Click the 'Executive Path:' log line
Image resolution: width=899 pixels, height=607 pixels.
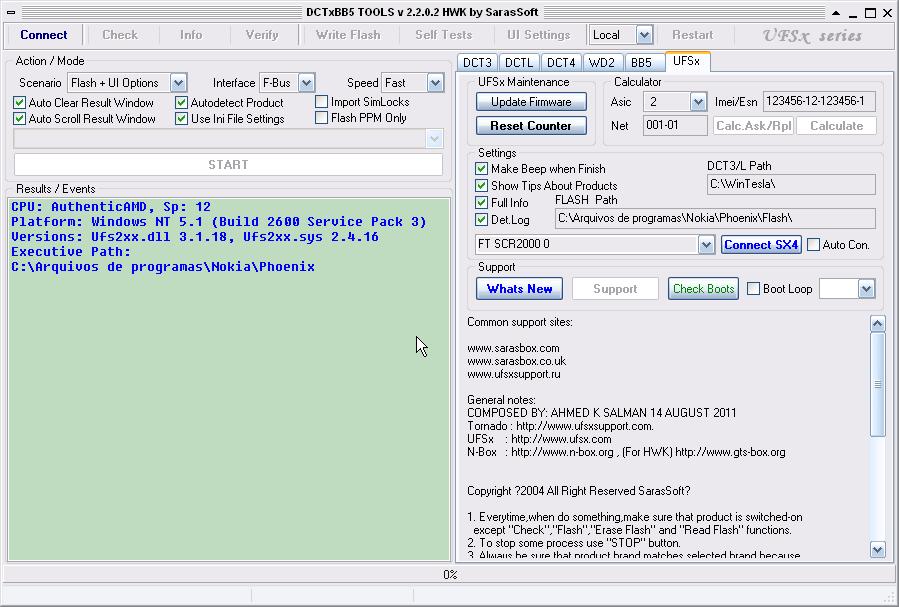pos(71,252)
